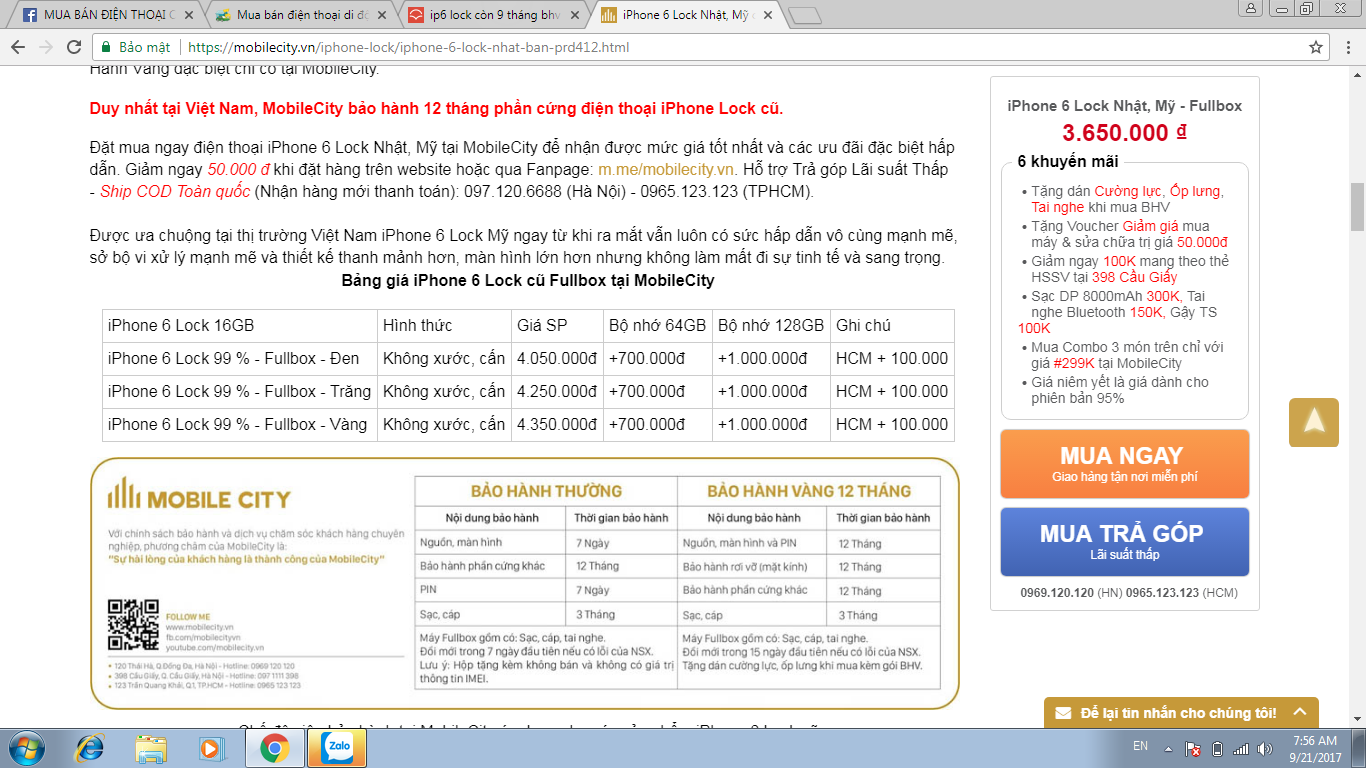Close the MUA BÁN ĐIỆN THOẠI Facebook tab
The width and height of the screenshot is (1366, 768).
[189, 15]
